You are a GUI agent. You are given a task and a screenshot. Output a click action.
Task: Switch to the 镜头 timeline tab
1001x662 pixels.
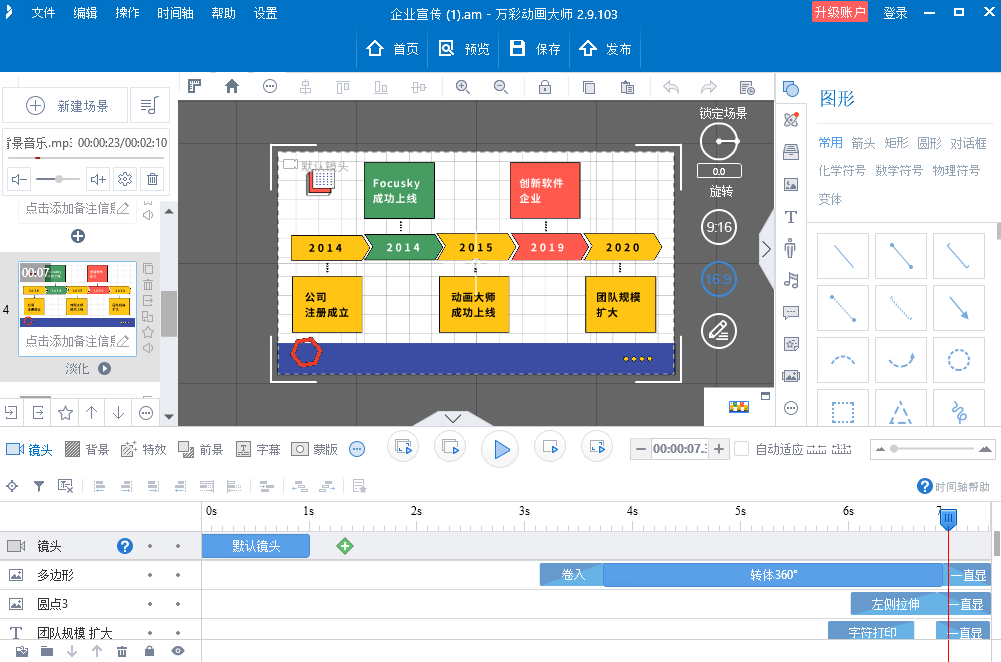[x=29, y=449]
